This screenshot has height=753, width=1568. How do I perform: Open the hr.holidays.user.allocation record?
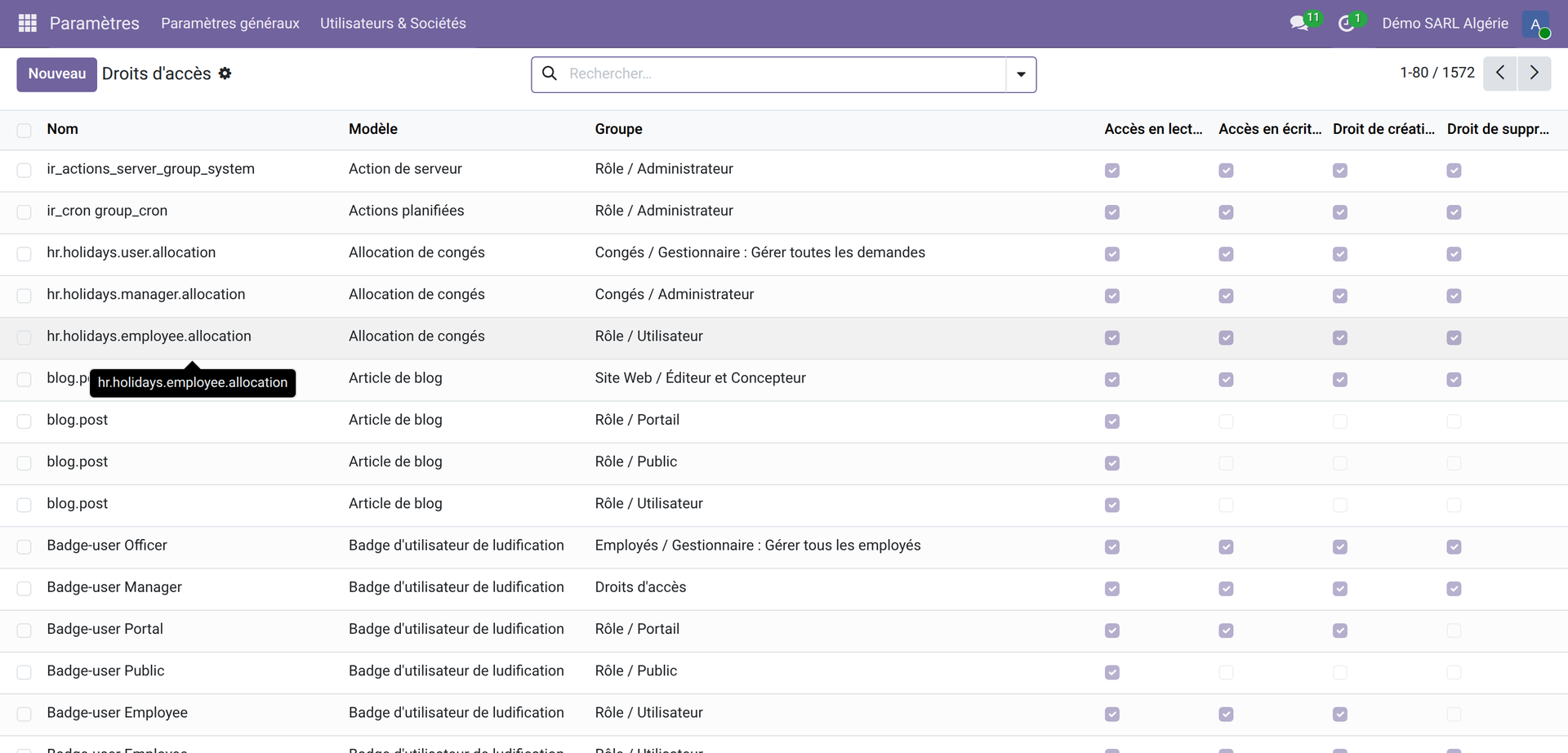click(131, 252)
